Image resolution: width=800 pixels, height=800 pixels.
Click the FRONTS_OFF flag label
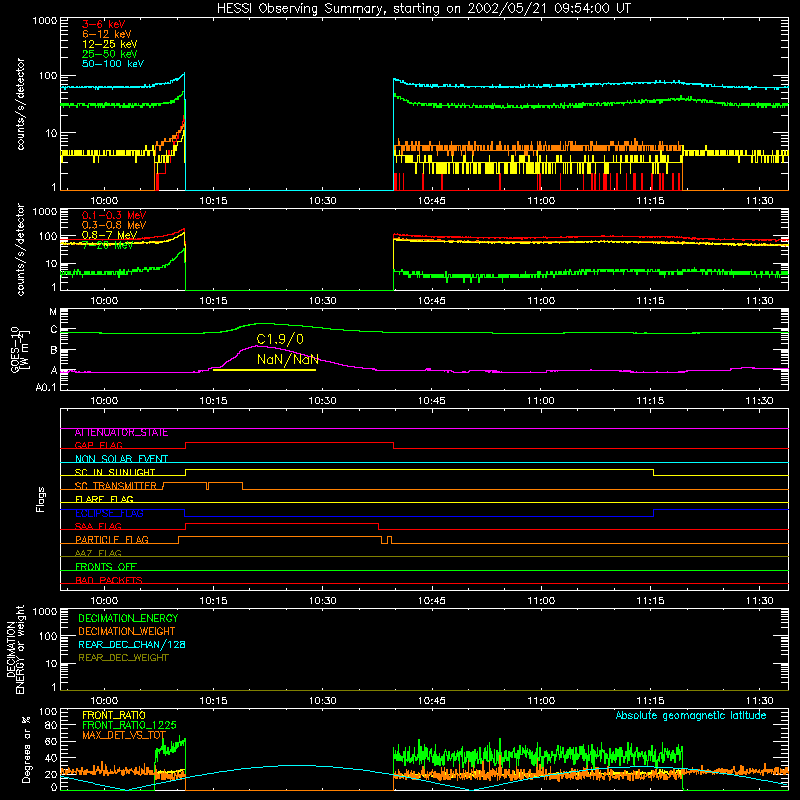tap(106, 567)
